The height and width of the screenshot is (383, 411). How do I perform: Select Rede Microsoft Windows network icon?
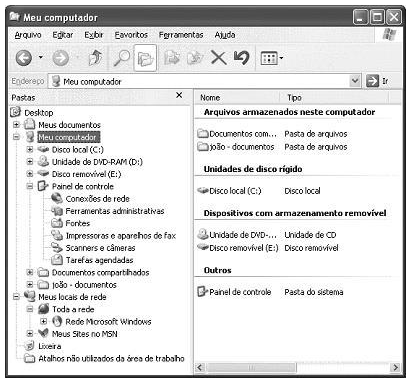tap(57, 321)
